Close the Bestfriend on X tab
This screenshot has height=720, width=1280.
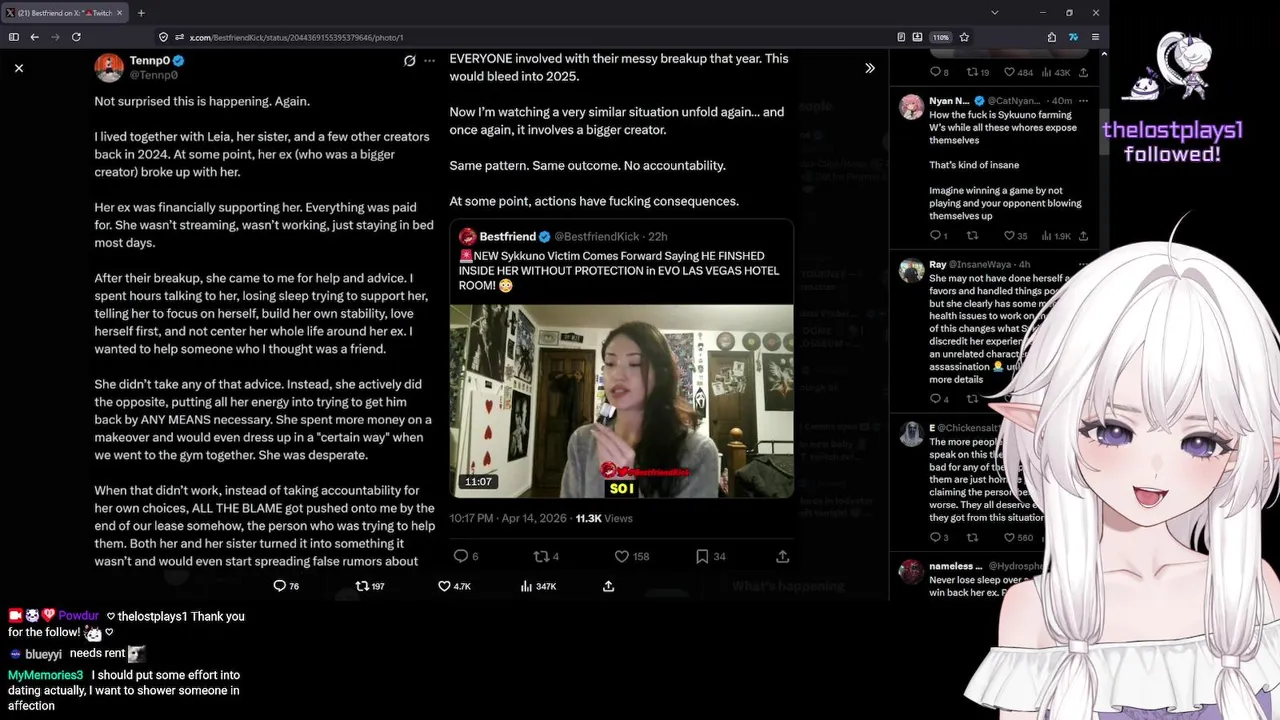coord(119,13)
